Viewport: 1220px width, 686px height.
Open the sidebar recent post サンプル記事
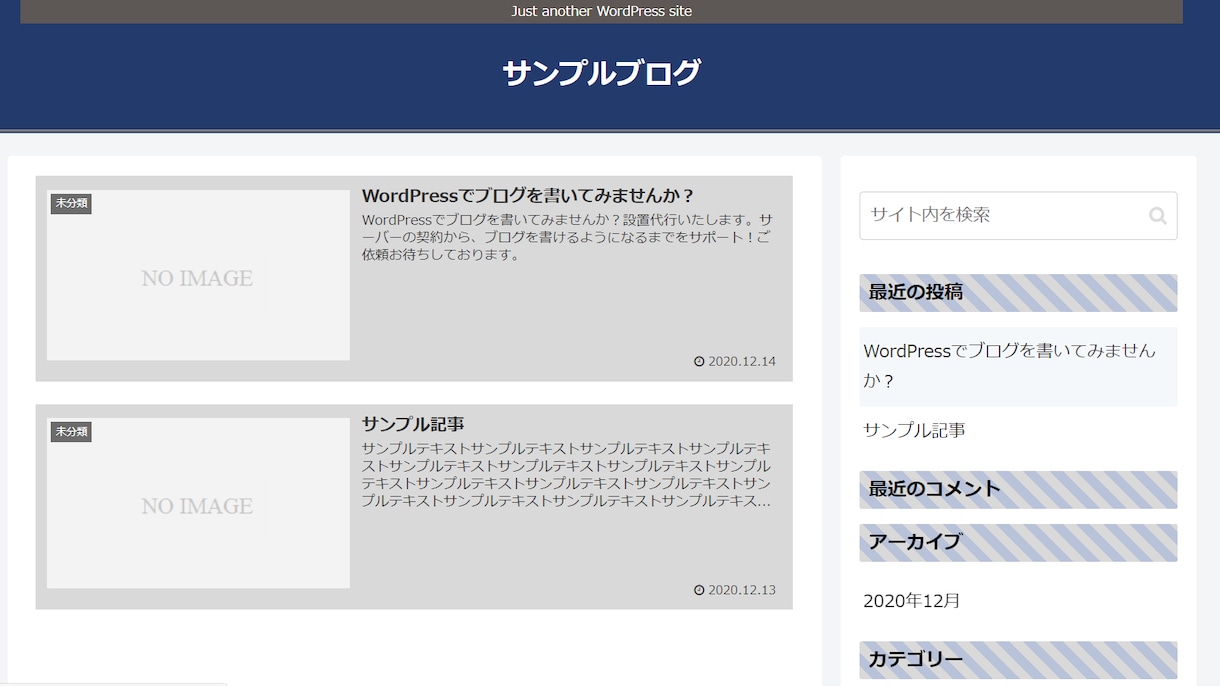click(914, 430)
